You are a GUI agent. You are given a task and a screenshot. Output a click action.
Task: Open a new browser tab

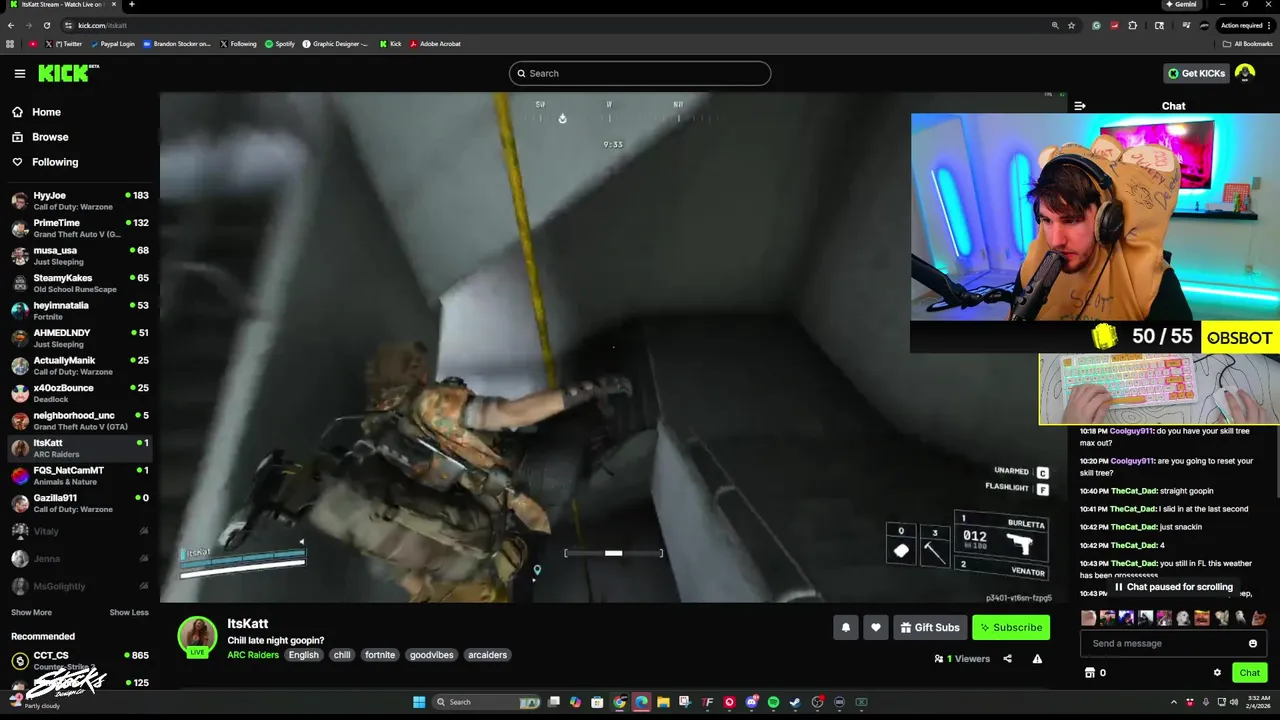coord(131,5)
